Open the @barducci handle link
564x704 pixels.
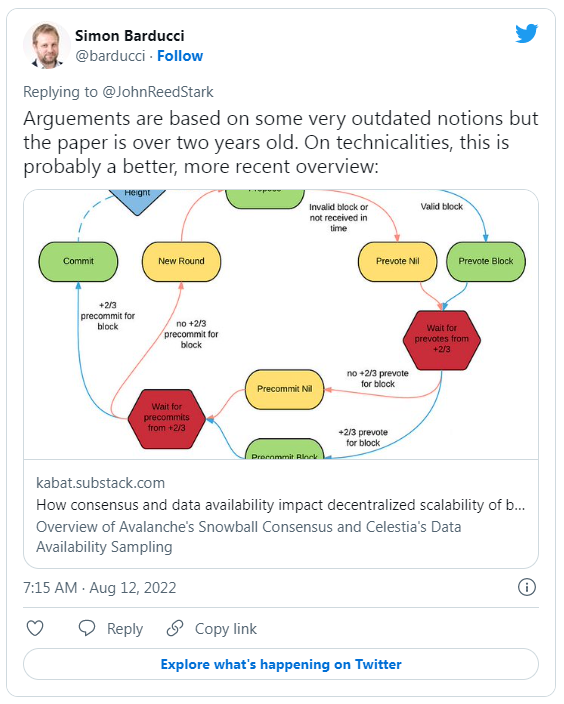point(110,56)
